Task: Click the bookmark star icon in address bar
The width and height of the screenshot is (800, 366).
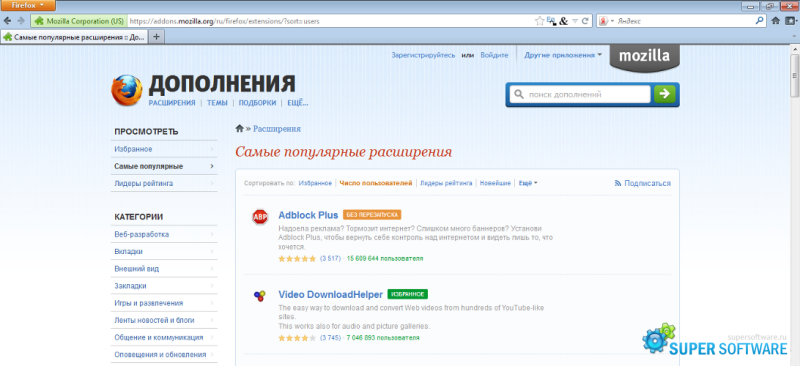Action: click(x=539, y=21)
